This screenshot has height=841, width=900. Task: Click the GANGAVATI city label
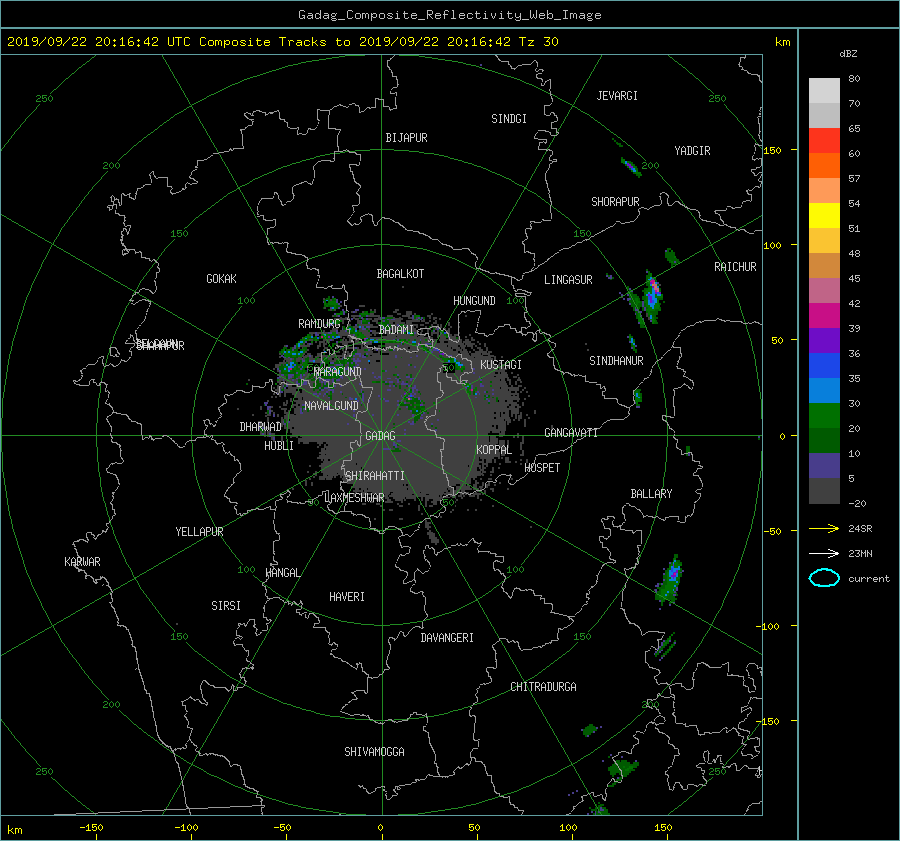coord(571,432)
